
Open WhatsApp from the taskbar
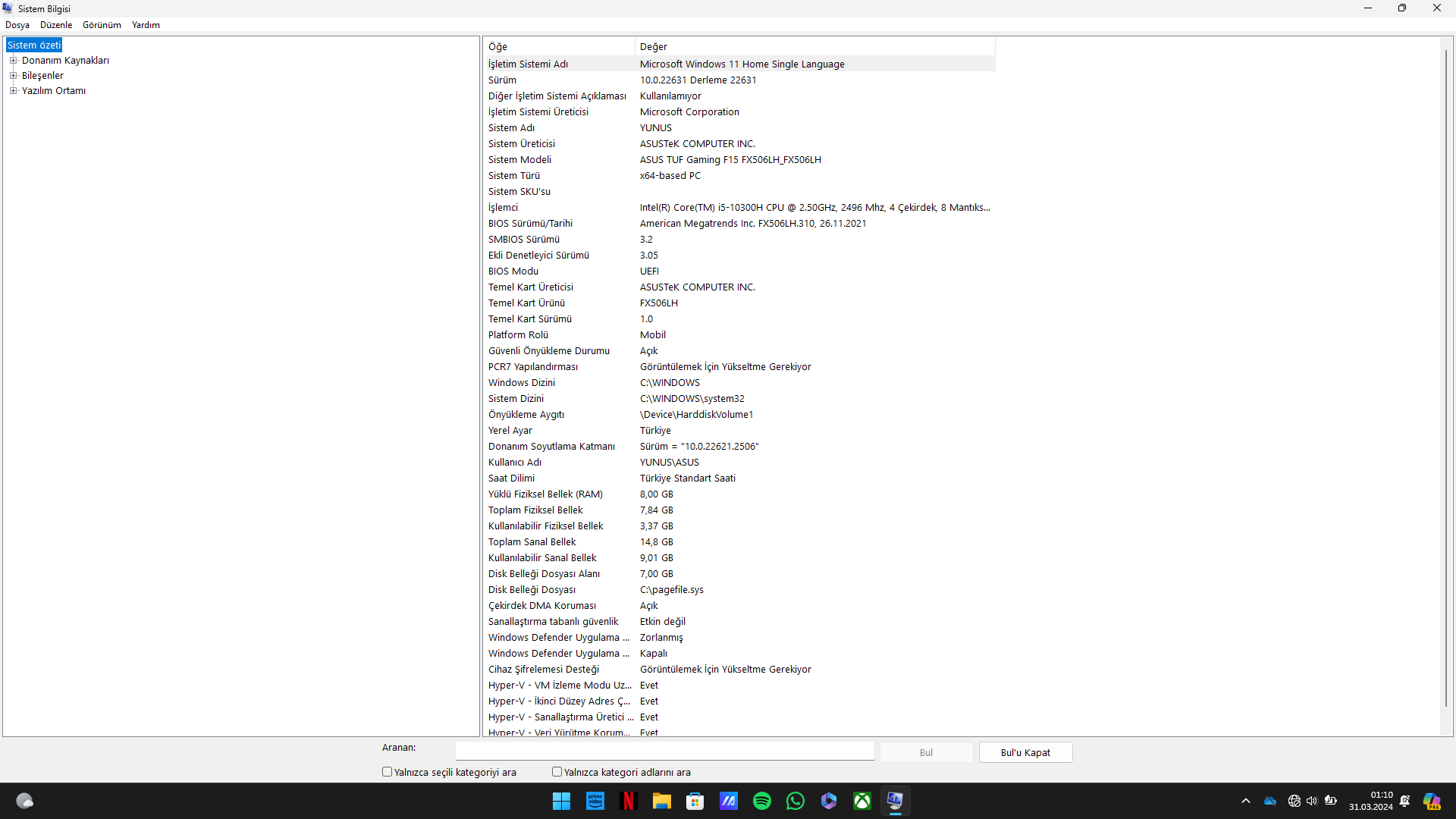(795, 801)
